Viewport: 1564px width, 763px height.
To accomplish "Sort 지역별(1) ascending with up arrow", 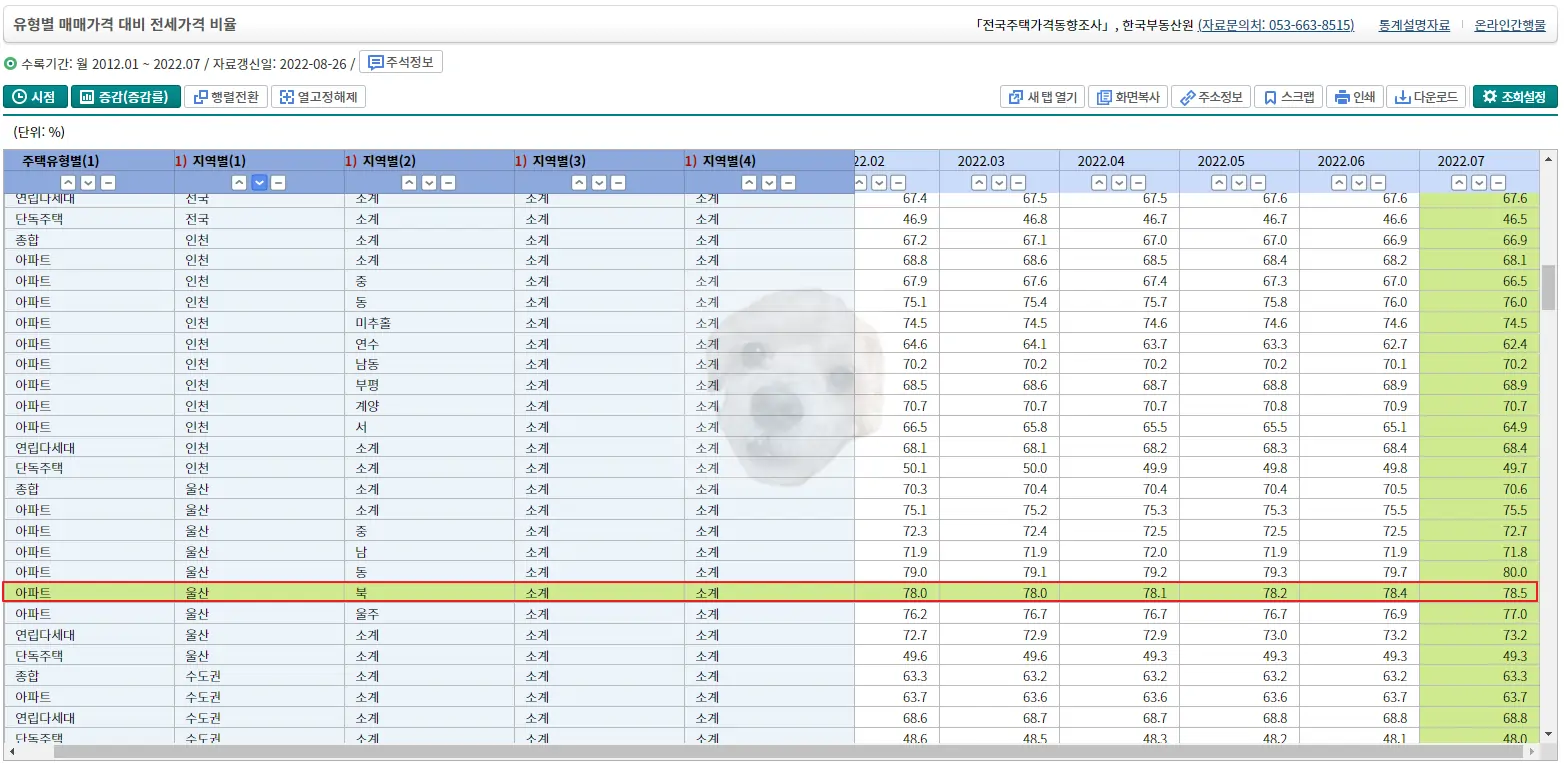I will 238,182.
